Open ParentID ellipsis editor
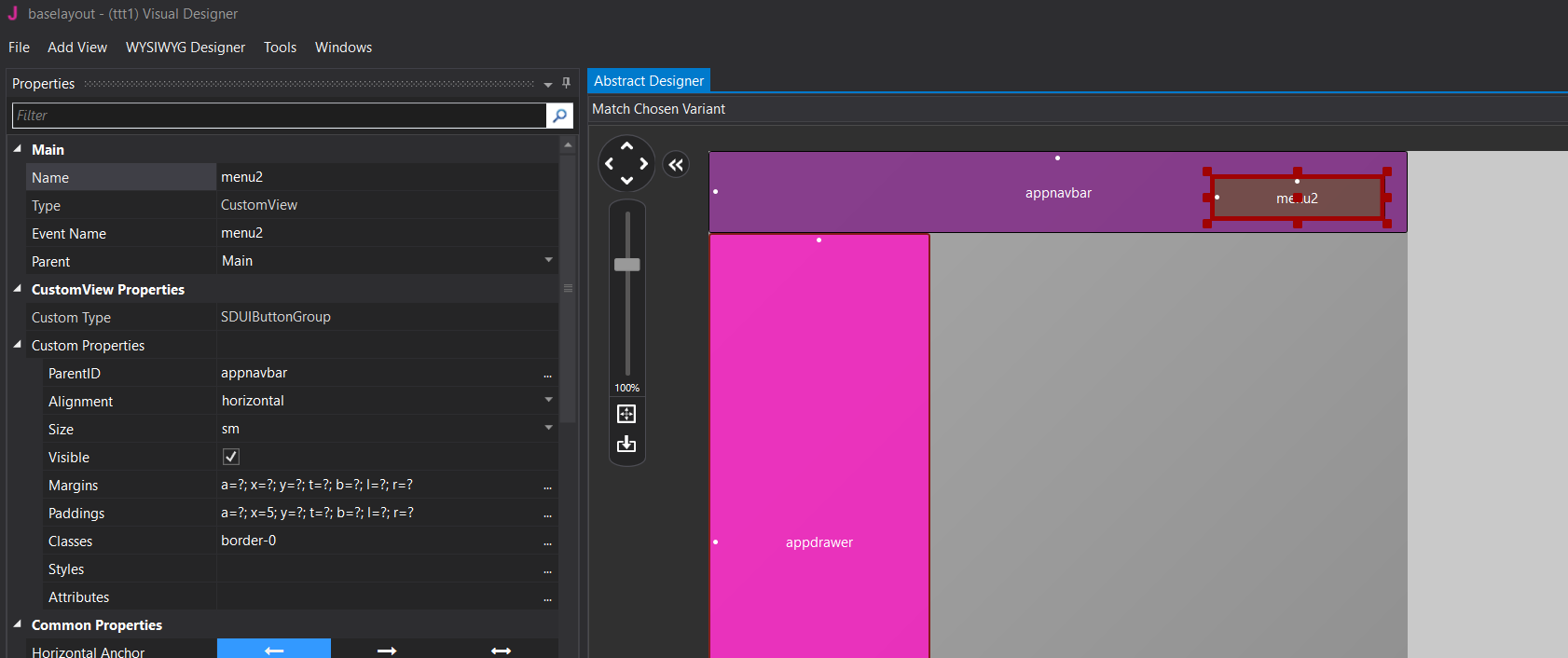This screenshot has width=1568, height=658. click(x=547, y=374)
